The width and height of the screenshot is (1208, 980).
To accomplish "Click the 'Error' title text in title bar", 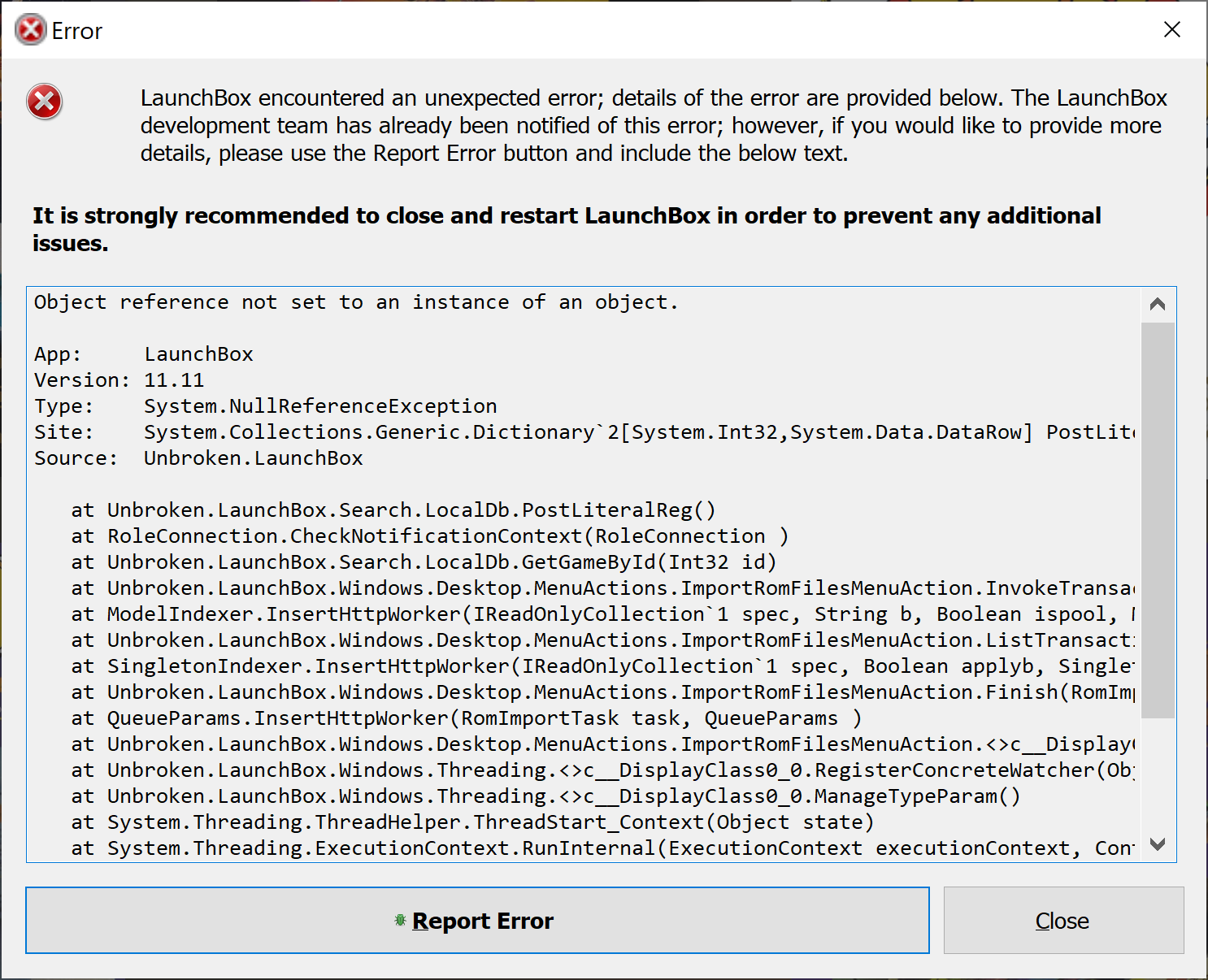I will (77, 31).
